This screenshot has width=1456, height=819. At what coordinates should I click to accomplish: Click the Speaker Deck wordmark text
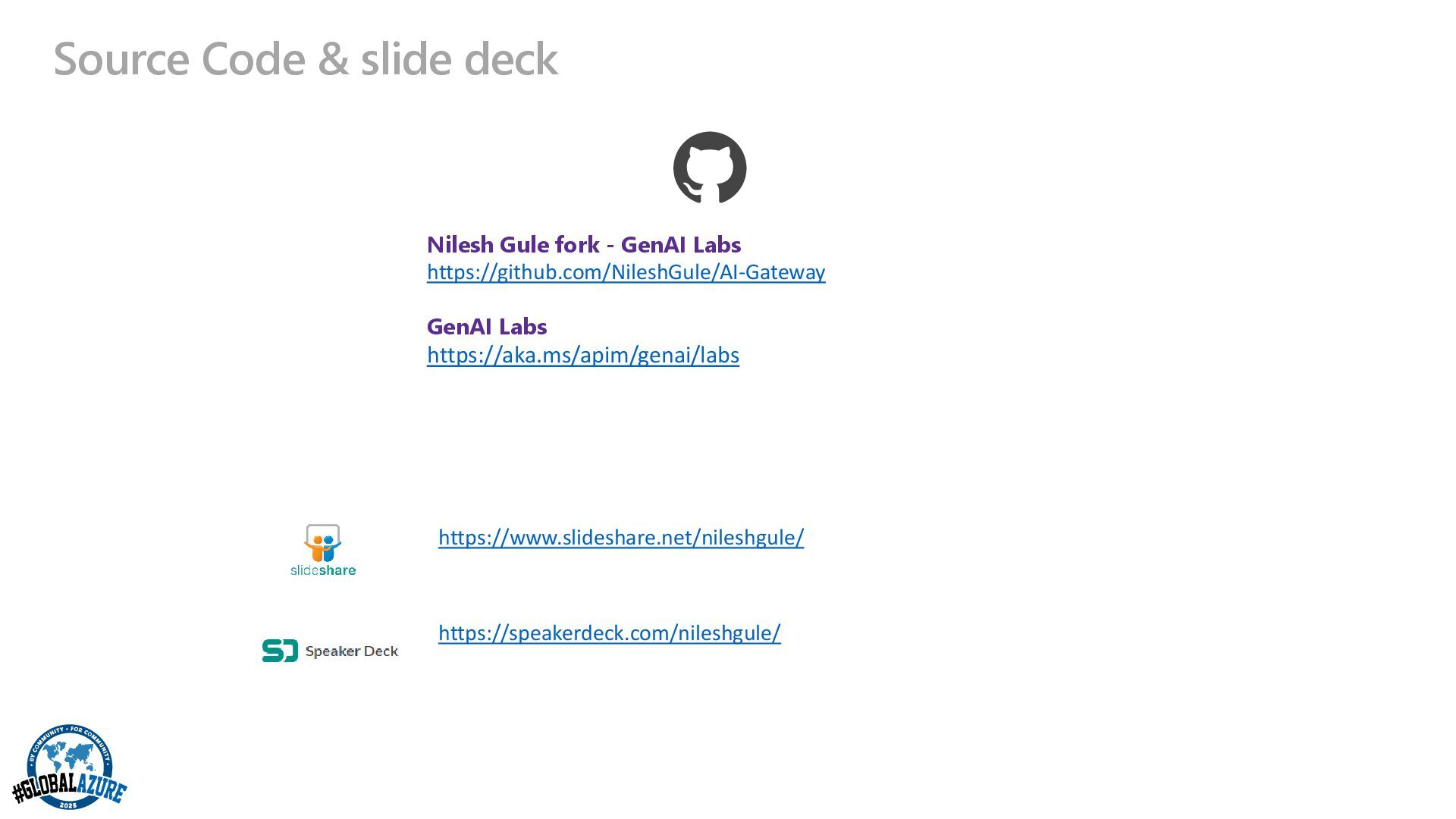click(351, 651)
